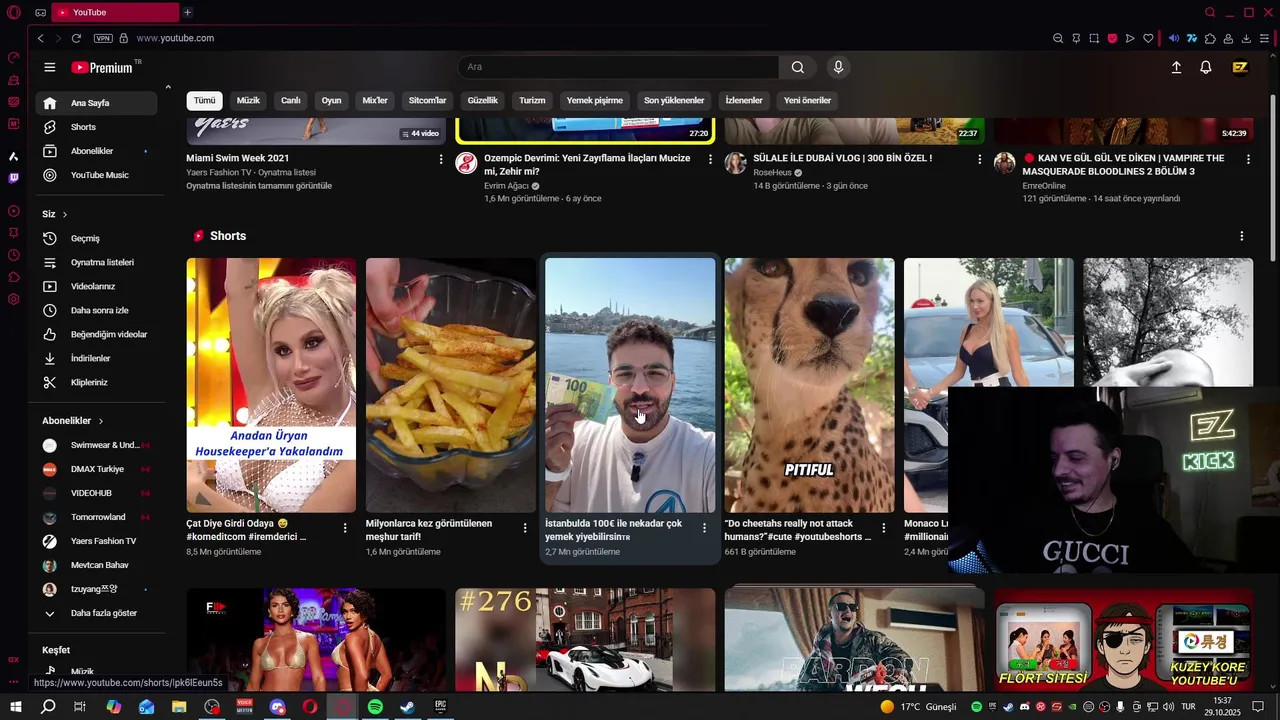Go to Ana Sayfa in the sidebar

point(96,103)
